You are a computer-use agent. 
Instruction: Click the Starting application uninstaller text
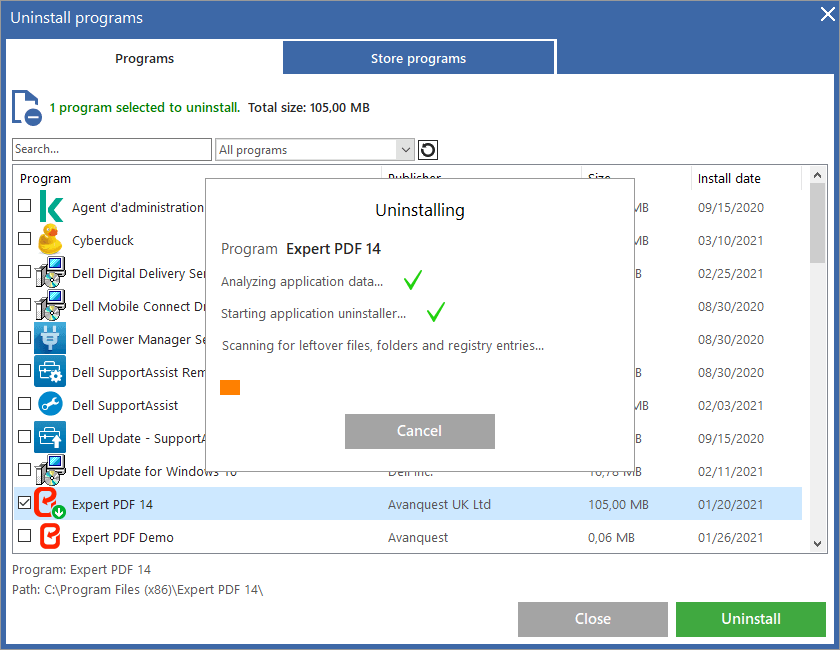pos(313,313)
